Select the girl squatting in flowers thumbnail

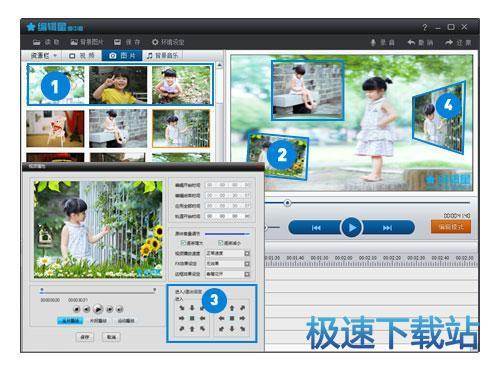181,85
